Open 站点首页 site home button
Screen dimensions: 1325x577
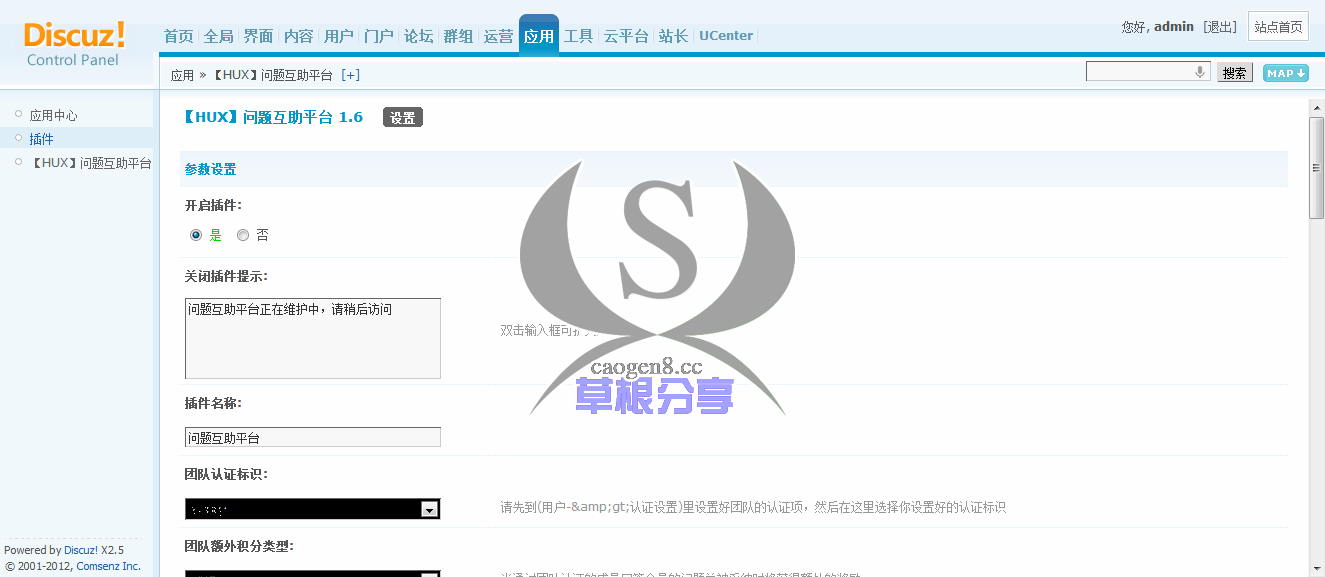(x=1278, y=27)
